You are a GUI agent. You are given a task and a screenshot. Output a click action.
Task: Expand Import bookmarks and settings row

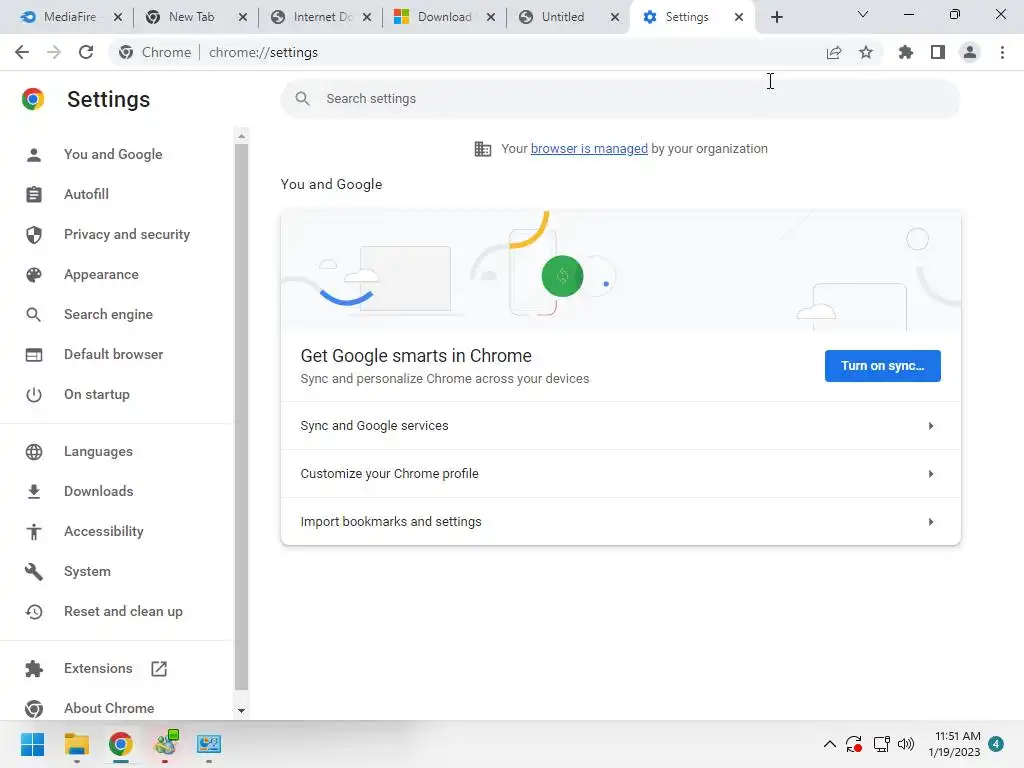[620, 521]
